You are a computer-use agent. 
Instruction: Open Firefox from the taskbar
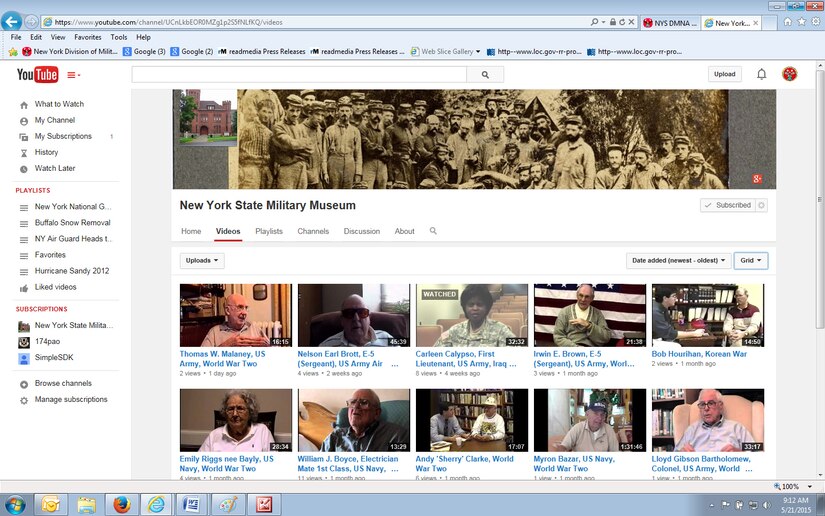pyautogui.click(x=121, y=503)
